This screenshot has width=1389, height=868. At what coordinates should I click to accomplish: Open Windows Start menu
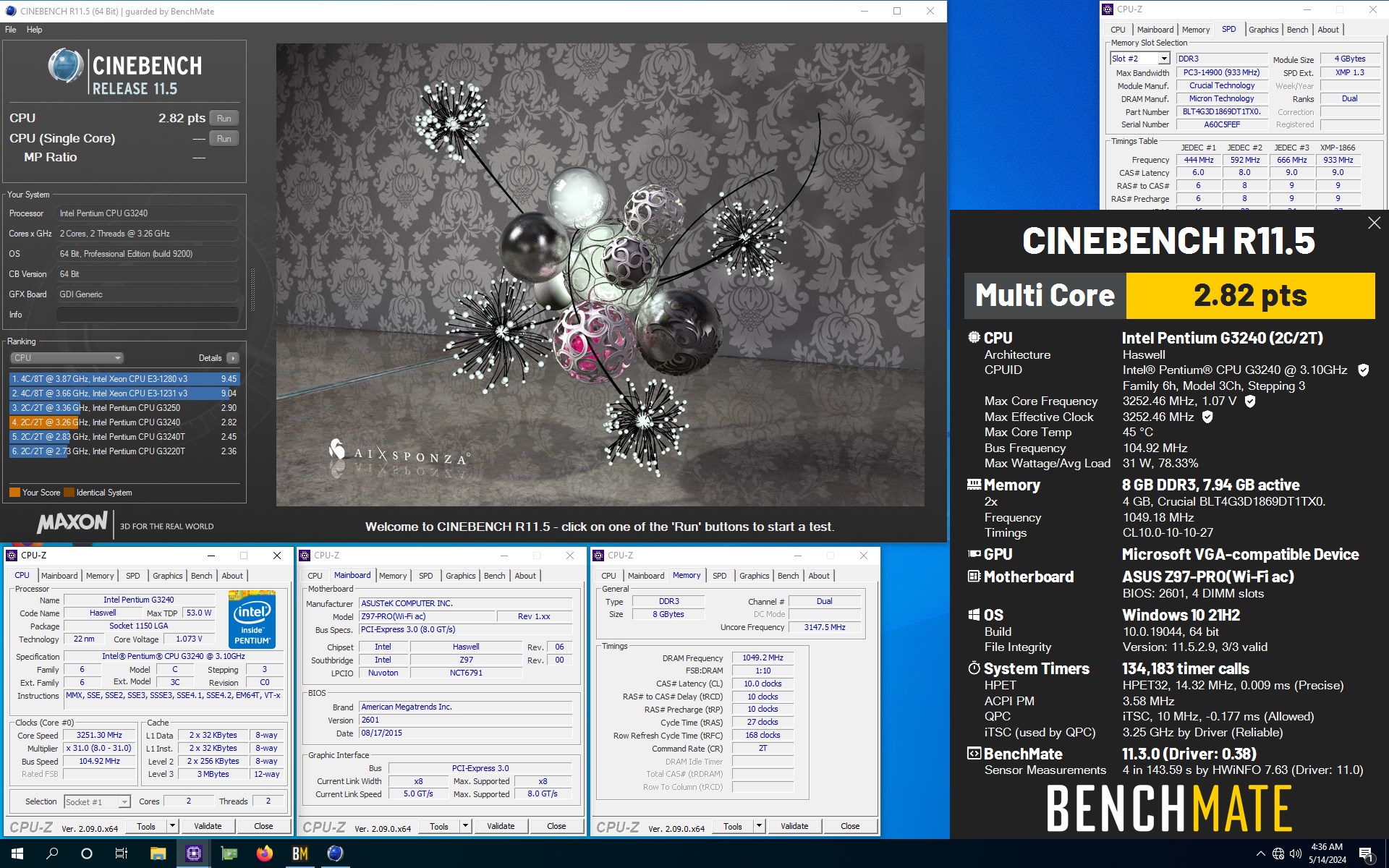pyautogui.click(x=17, y=854)
